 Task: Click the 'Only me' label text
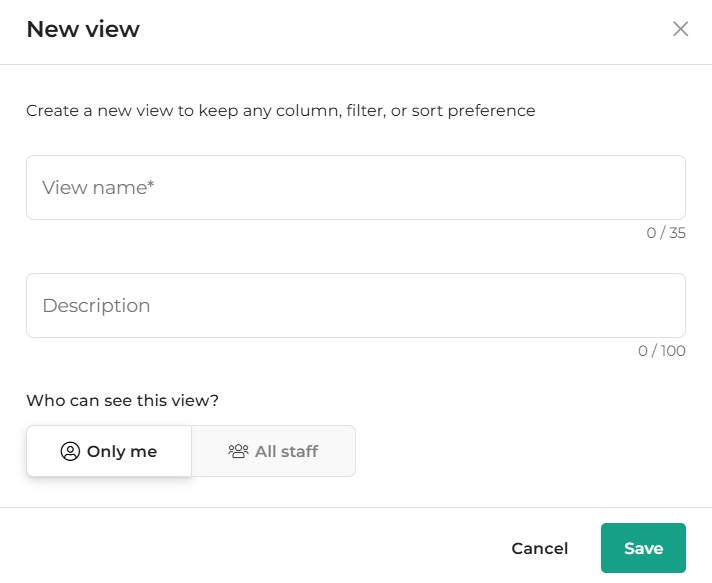(122, 451)
